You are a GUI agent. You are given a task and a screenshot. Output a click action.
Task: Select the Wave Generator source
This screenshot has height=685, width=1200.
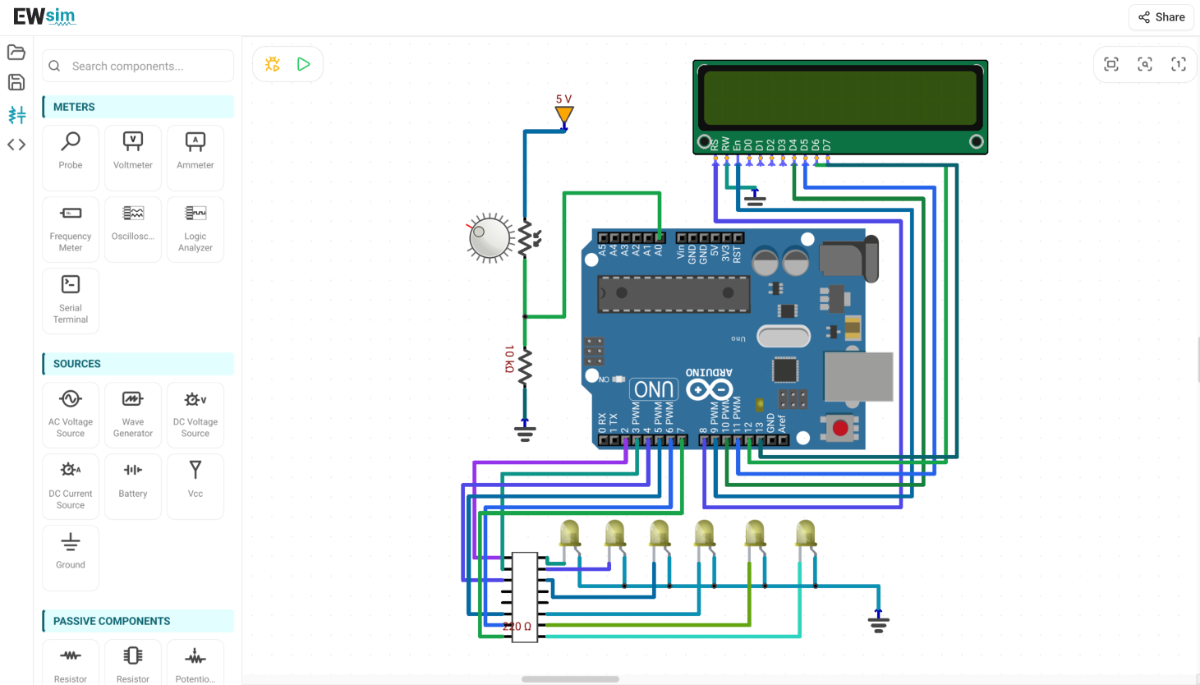pos(133,415)
